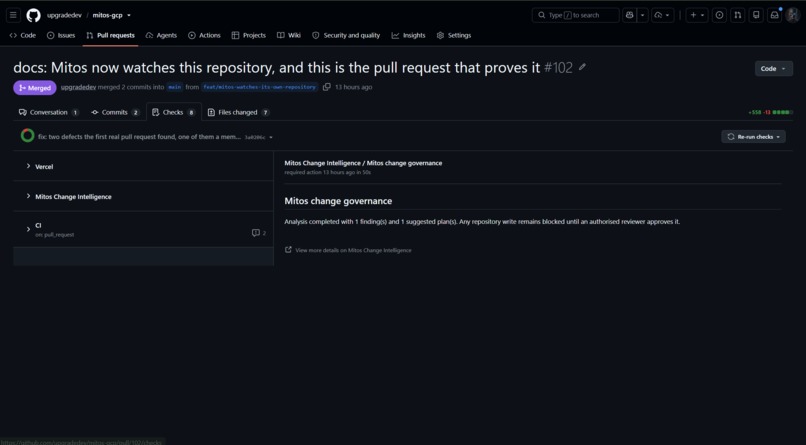Select the Checks tab
Screen dimensions: 806x445
click(x=174, y=112)
